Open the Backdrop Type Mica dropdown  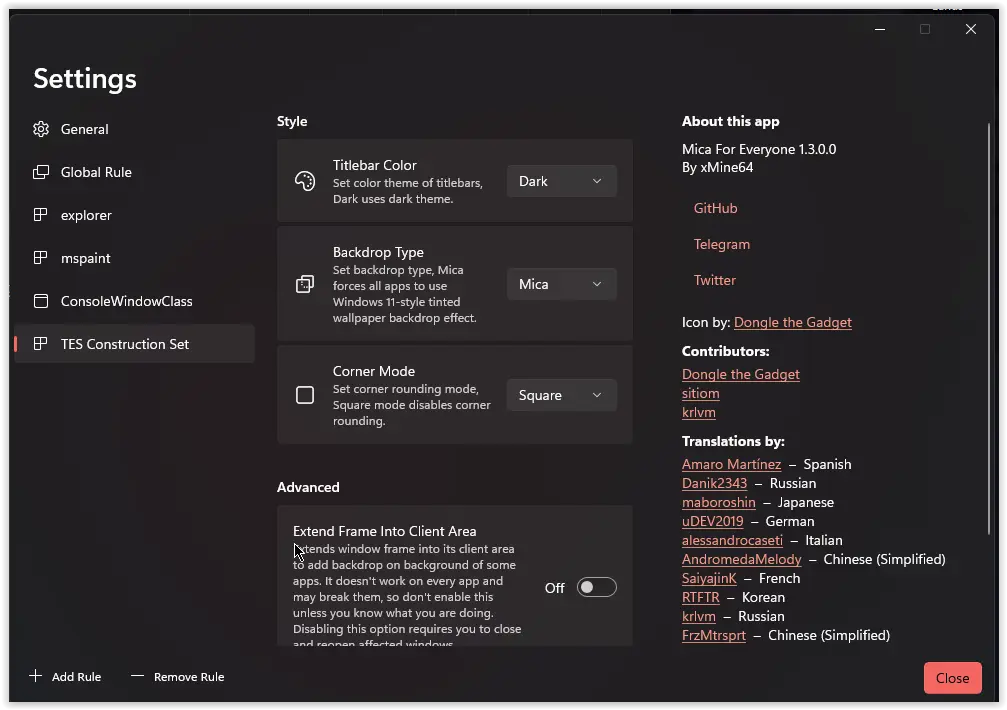(562, 284)
